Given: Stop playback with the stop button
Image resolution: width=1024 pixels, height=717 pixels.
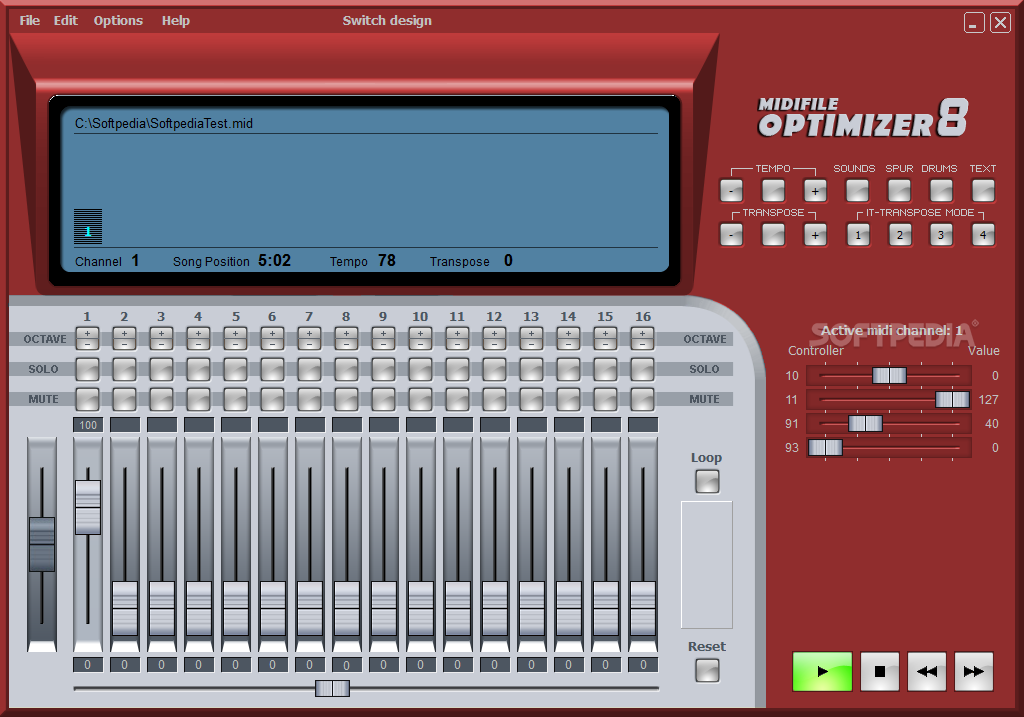Looking at the screenshot, I should [x=880, y=671].
